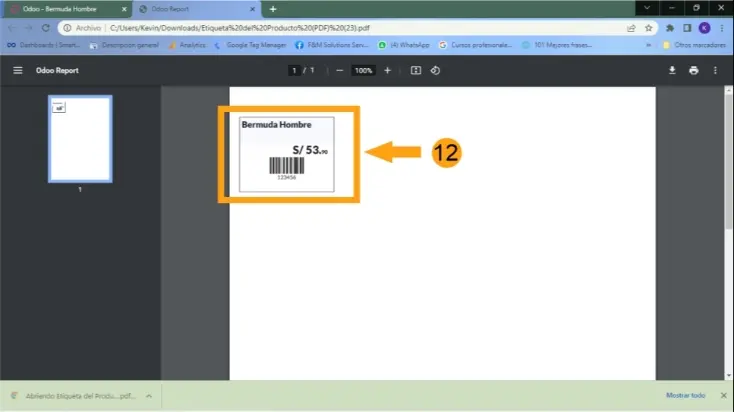Print the PDF label

pos(693,71)
